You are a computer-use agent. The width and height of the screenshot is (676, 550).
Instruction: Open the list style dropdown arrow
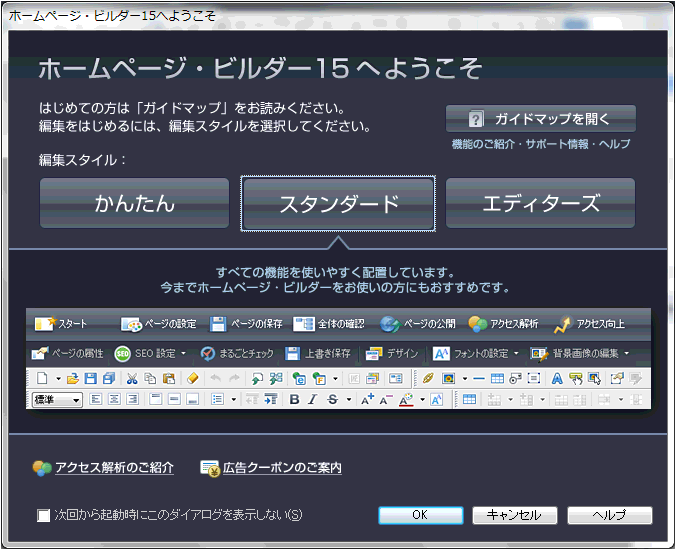pyautogui.click(x=233, y=400)
